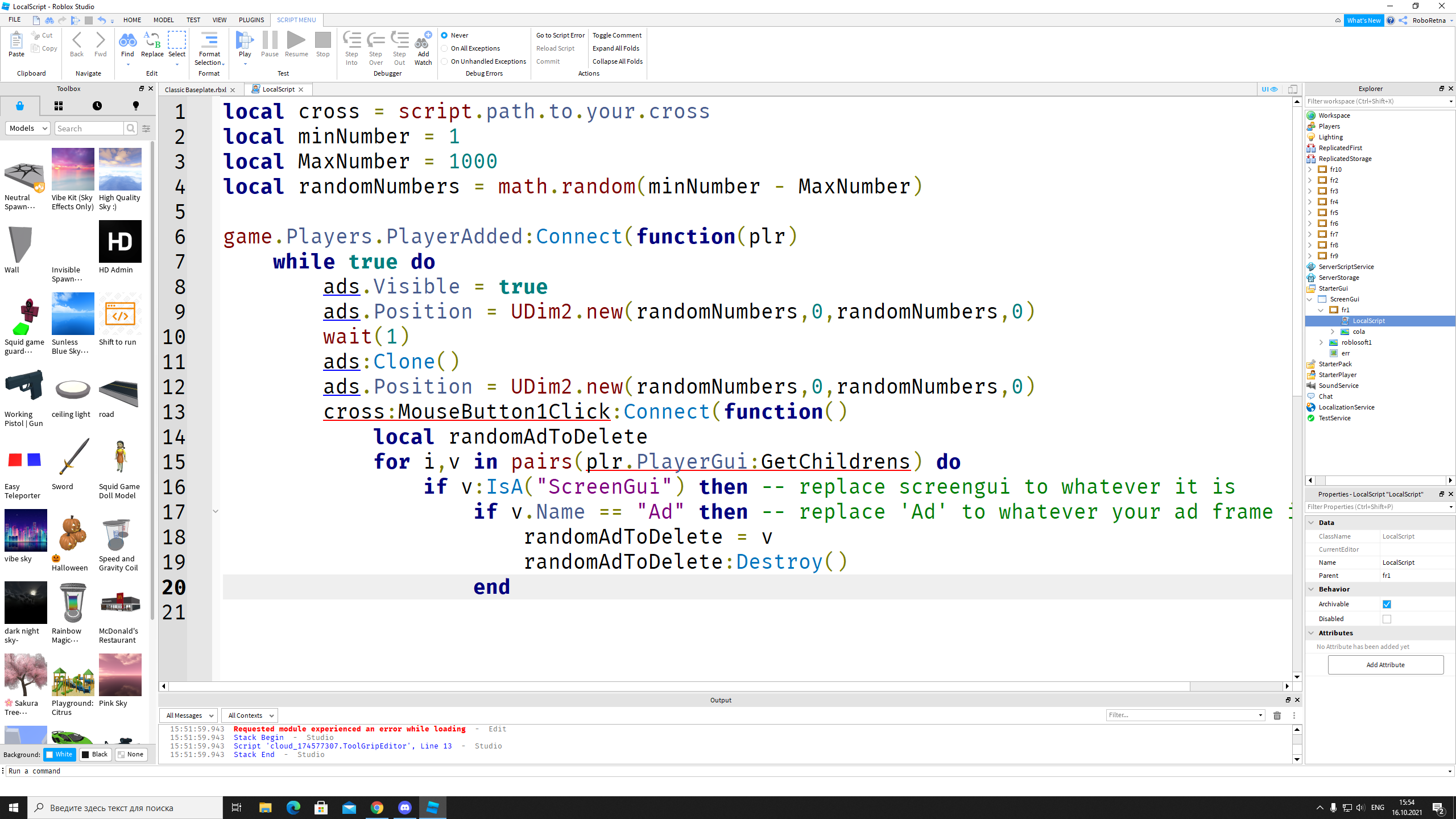
Task: Open the All Messages output dropdown
Action: click(188, 715)
